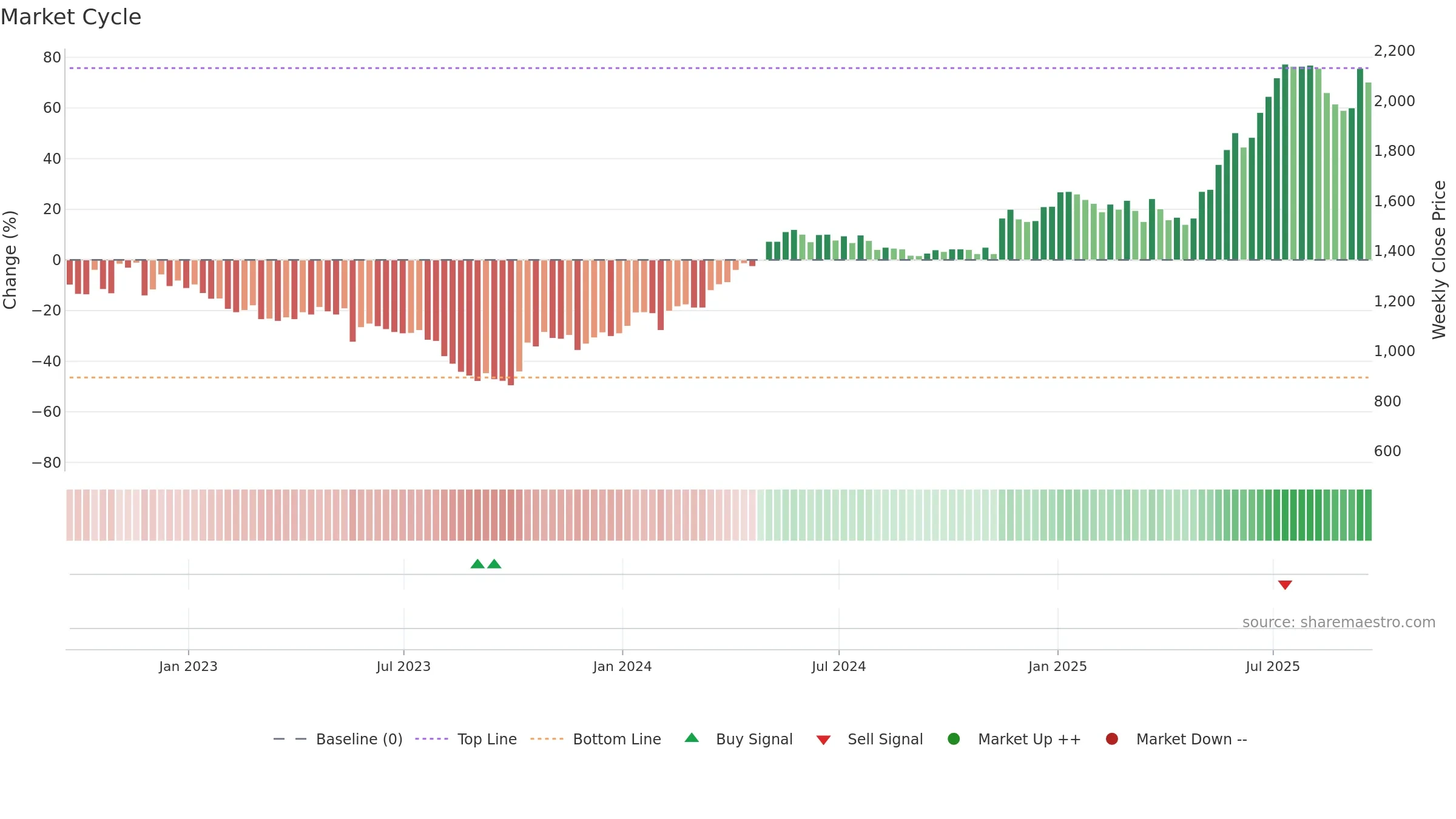1456x819 pixels.
Task: Click the 1,000 right axis value
Action: pos(1394,351)
